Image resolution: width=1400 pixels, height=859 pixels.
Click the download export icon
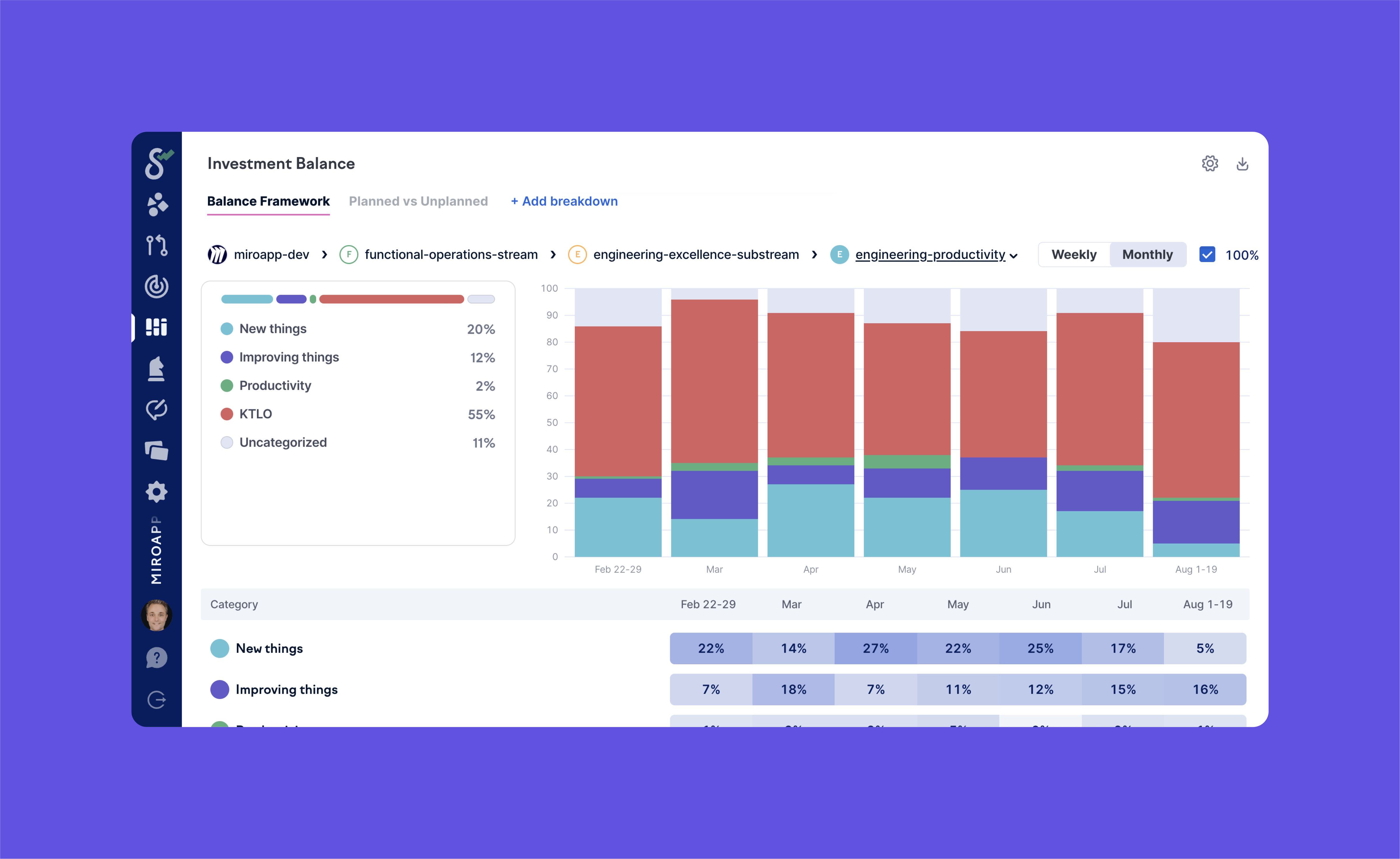click(1242, 164)
